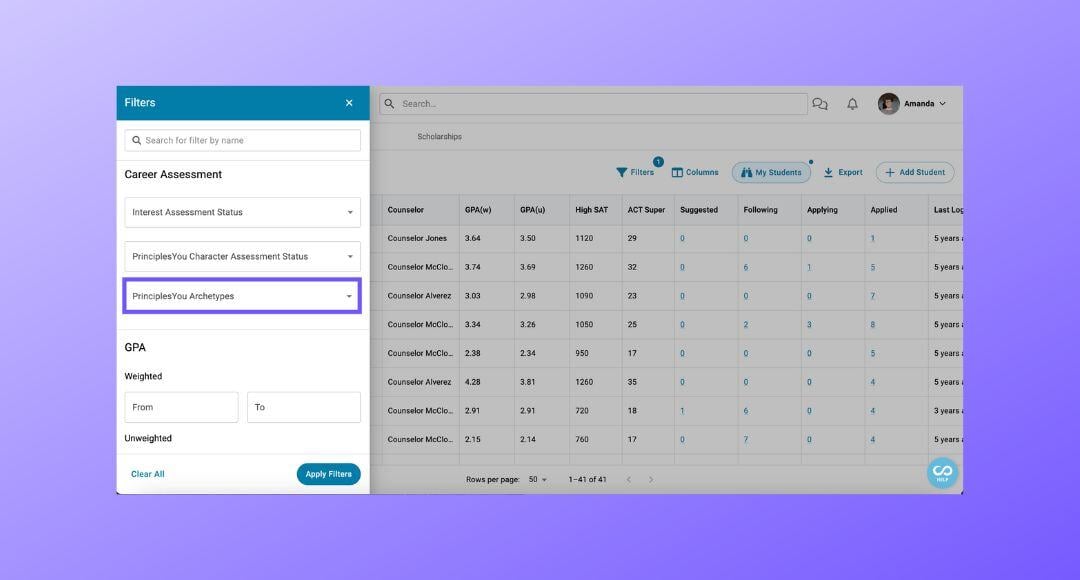The image size is (1080, 580).
Task: Click the Weighted GPA From field
Action: point(181,407)
